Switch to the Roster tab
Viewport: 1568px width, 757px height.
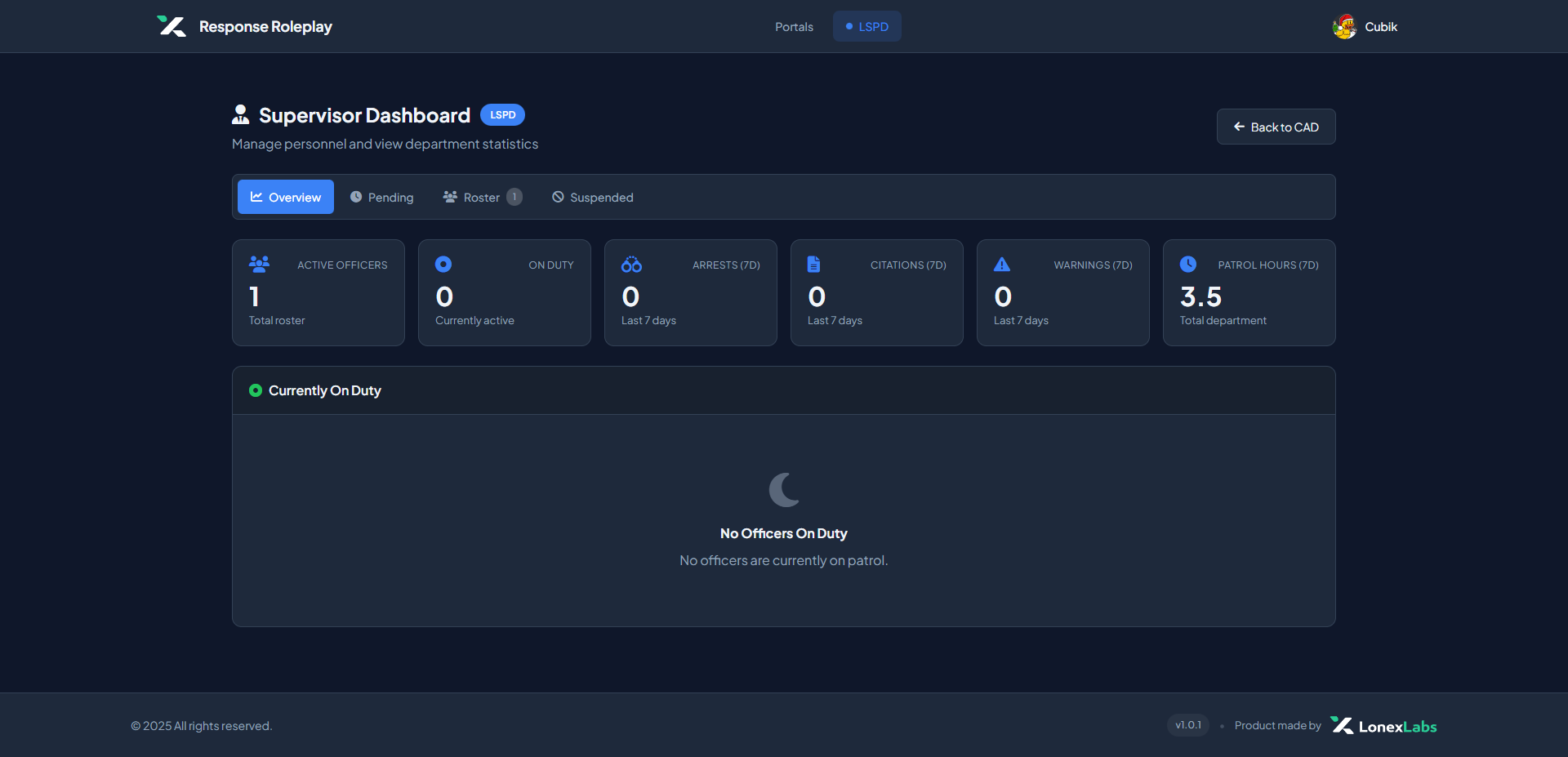(x=483, y=197)
